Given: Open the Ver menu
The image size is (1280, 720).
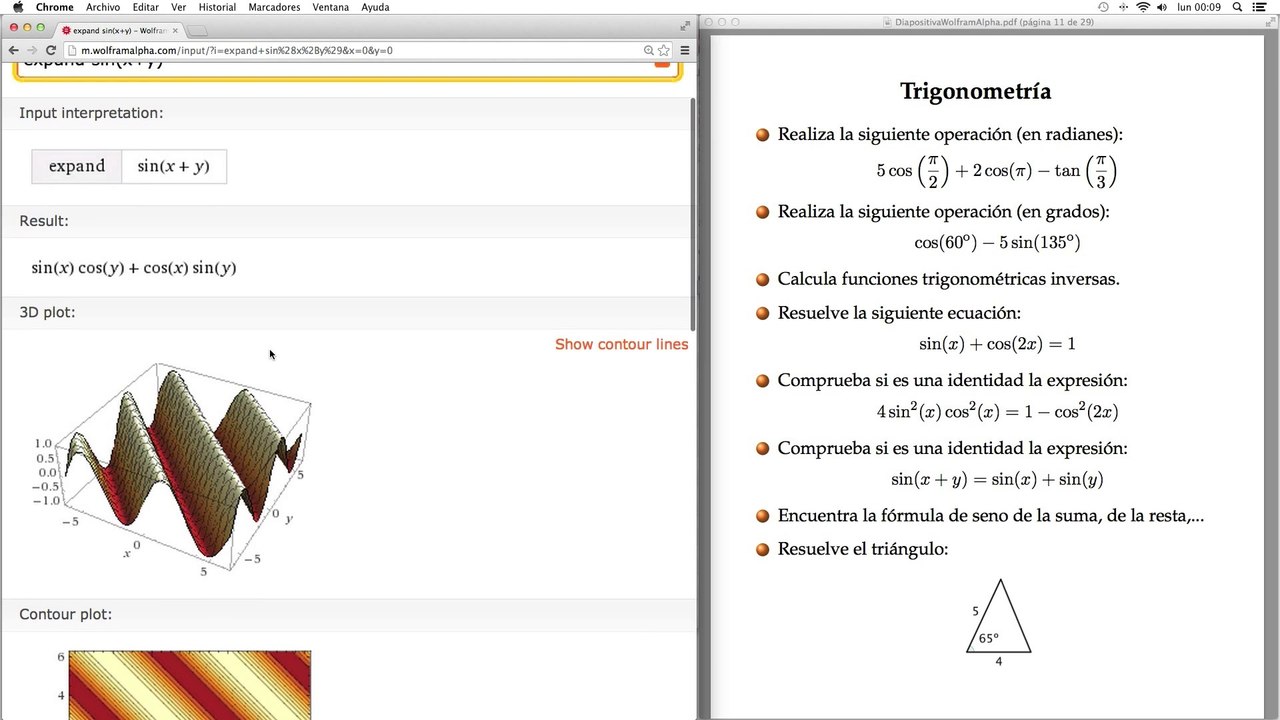Looking at the screenshot, I should pyautogui.click(x=179, y=7).
